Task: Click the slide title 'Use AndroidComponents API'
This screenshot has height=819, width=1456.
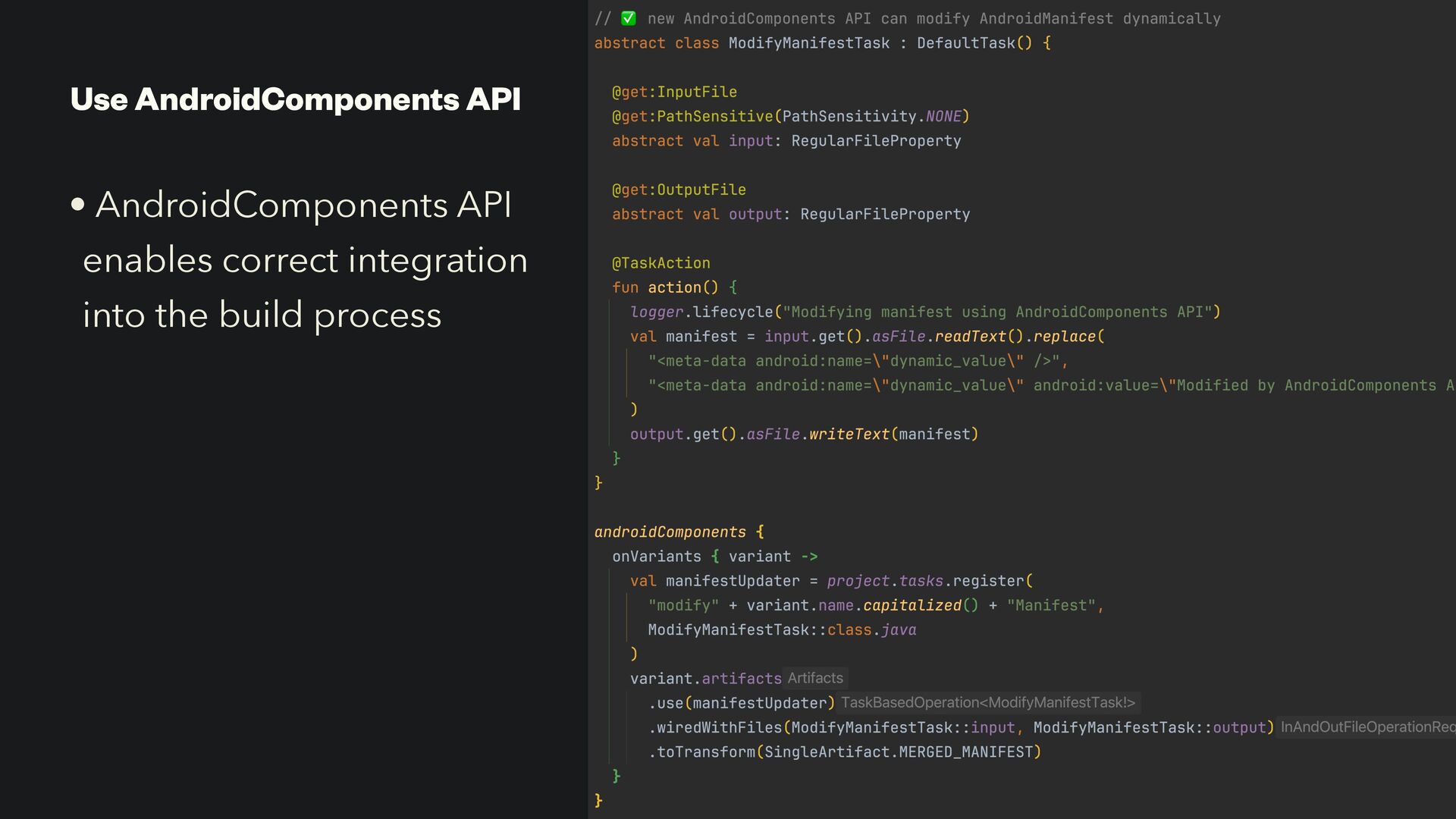Action: point(296,99)
